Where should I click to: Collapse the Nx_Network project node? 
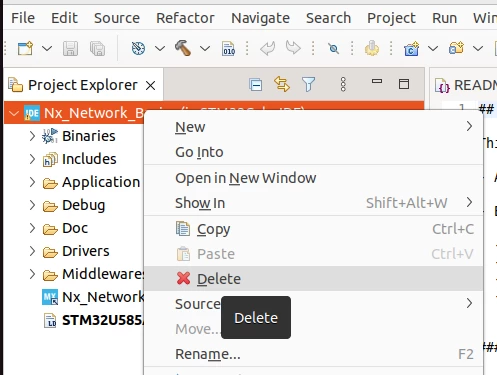pyautogui.click(x=14, y=113)
